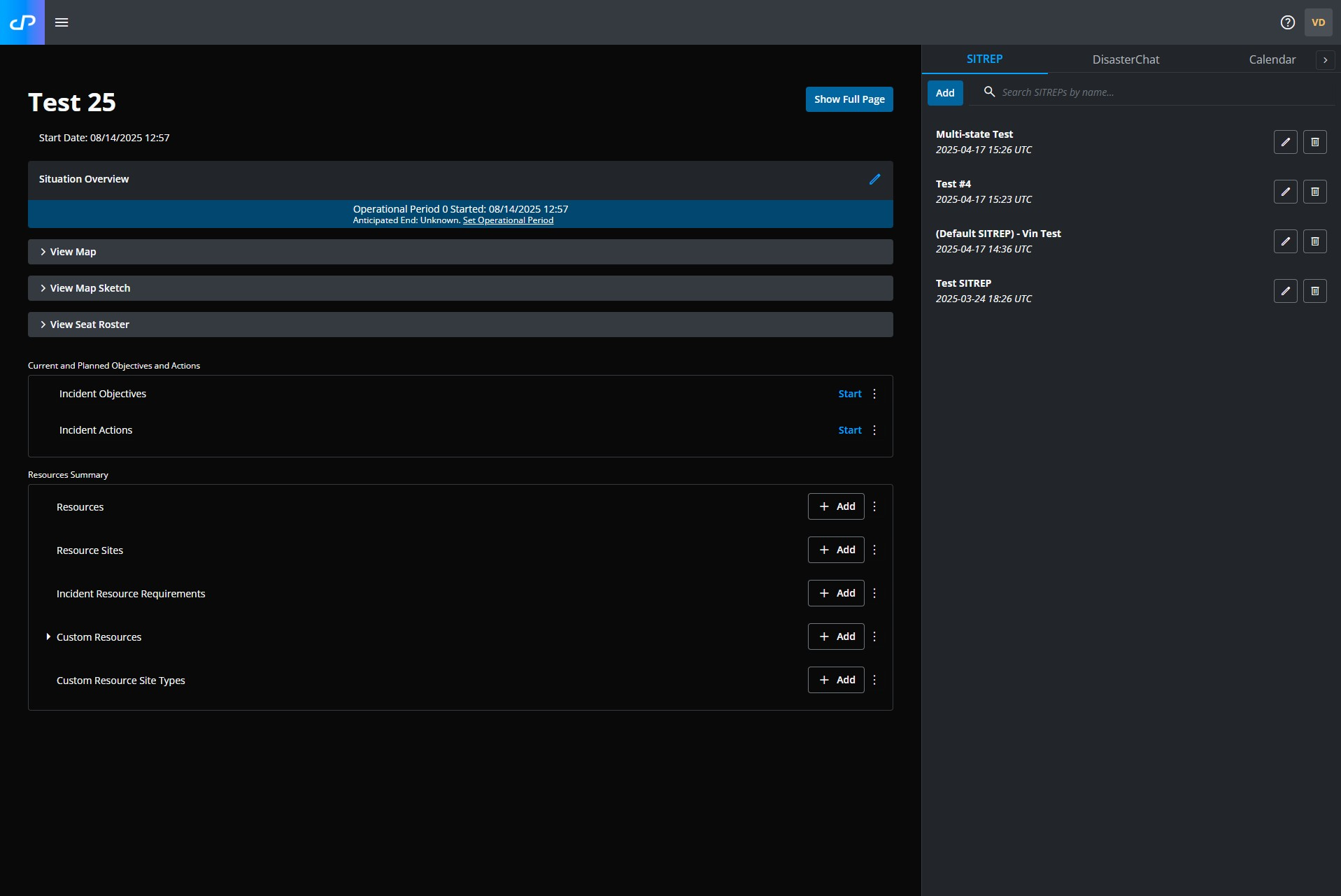Click Add button in SITREP panel

coord(945,93)
